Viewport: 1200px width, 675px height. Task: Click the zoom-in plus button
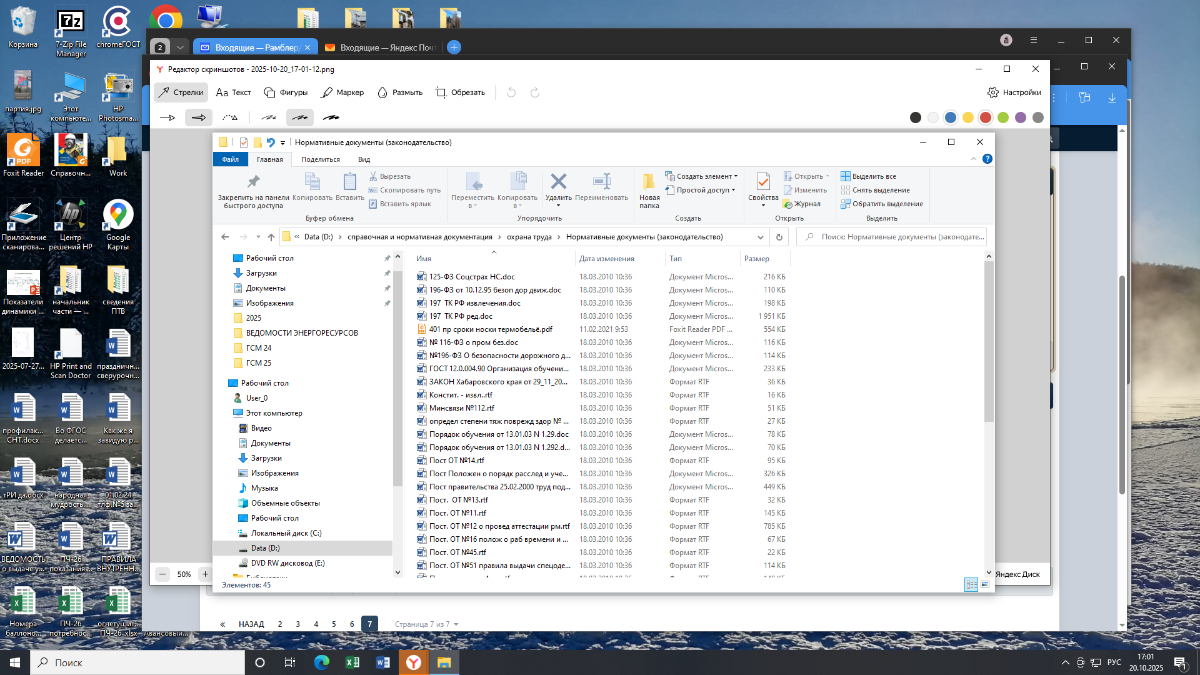tap(204, 574)
